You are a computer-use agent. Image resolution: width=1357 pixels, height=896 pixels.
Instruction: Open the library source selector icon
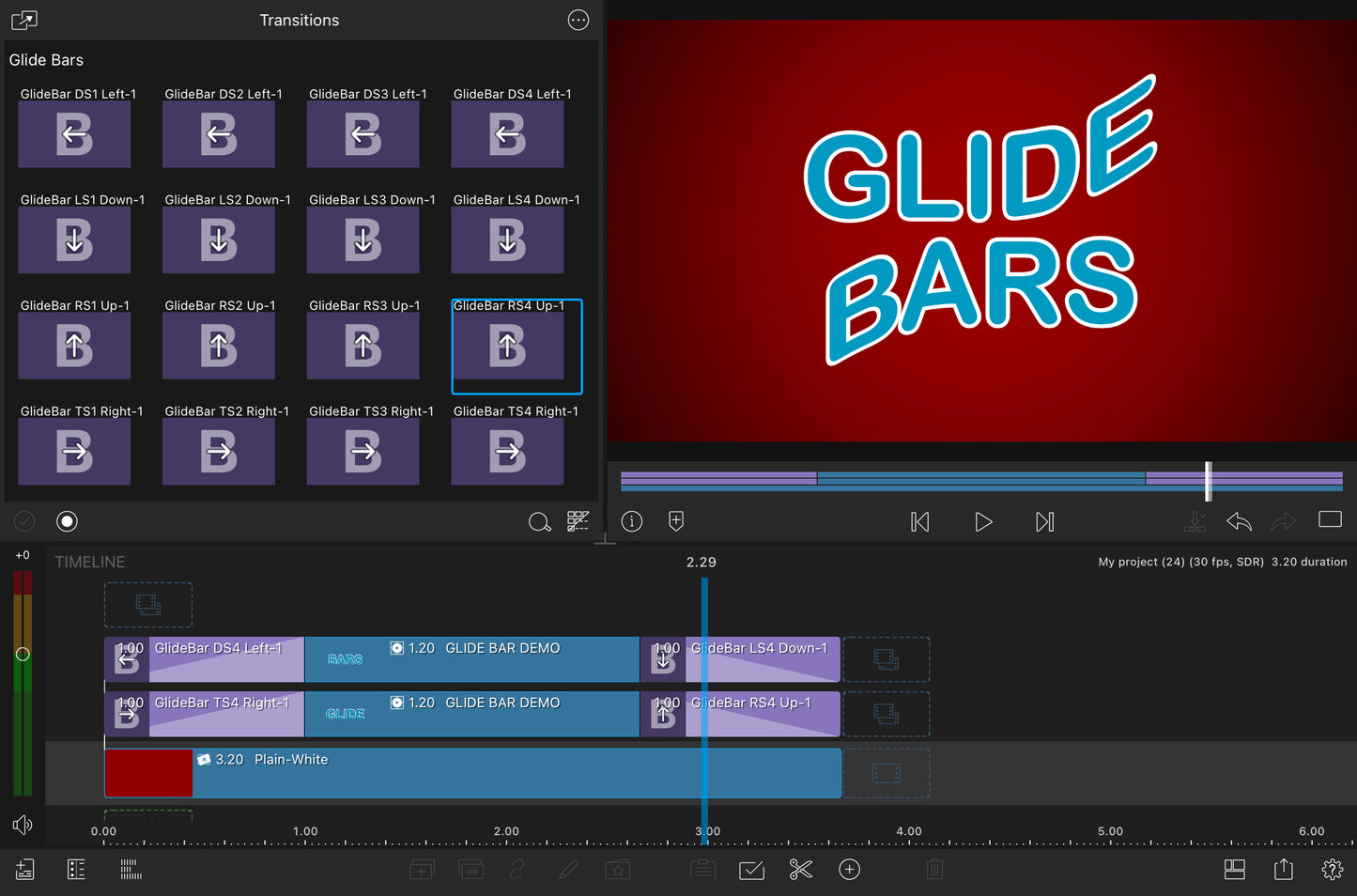point(24,20)
